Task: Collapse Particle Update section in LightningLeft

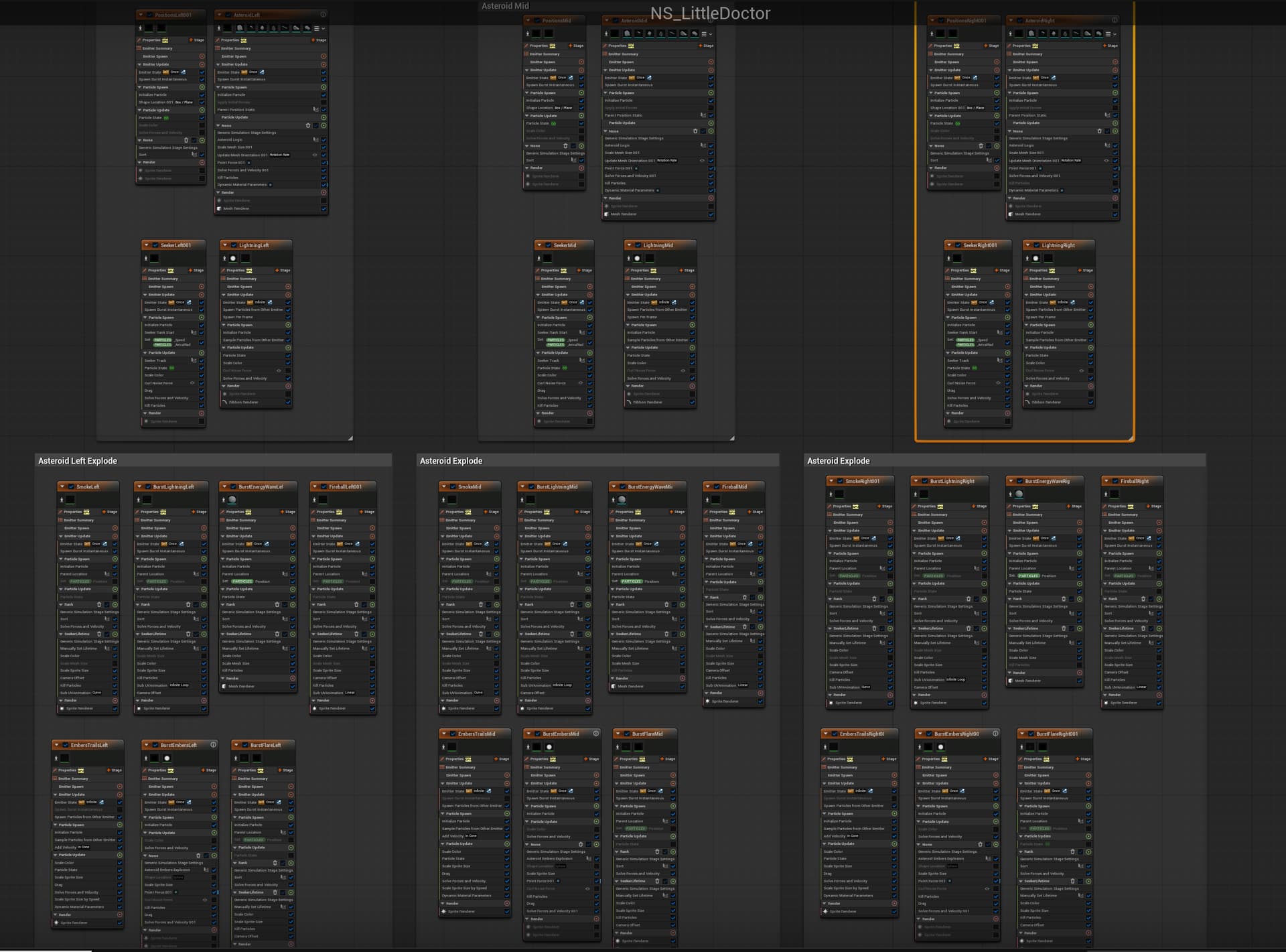Action: 223,348
